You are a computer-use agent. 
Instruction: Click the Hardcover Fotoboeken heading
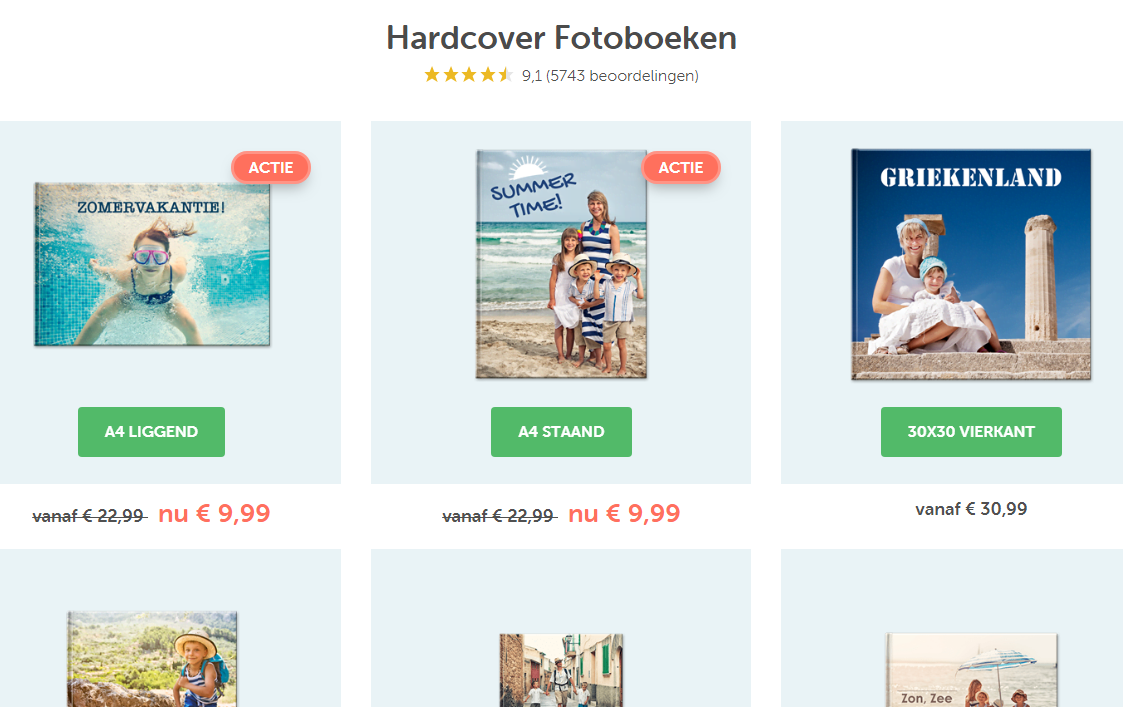tap(562, 38)
